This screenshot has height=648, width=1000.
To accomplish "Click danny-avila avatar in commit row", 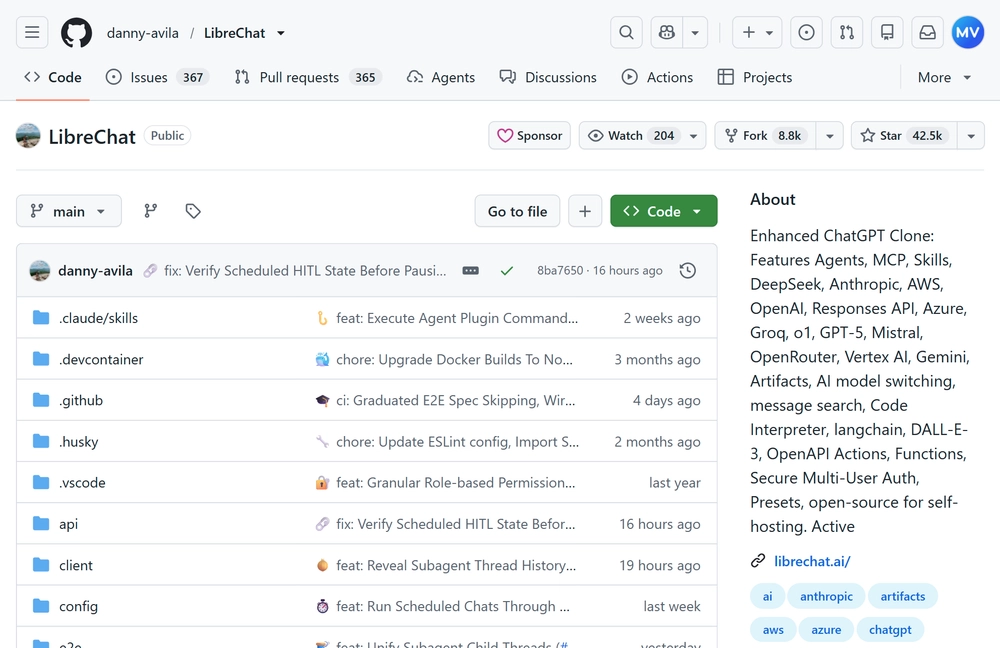I will click(x=40, y=270).
